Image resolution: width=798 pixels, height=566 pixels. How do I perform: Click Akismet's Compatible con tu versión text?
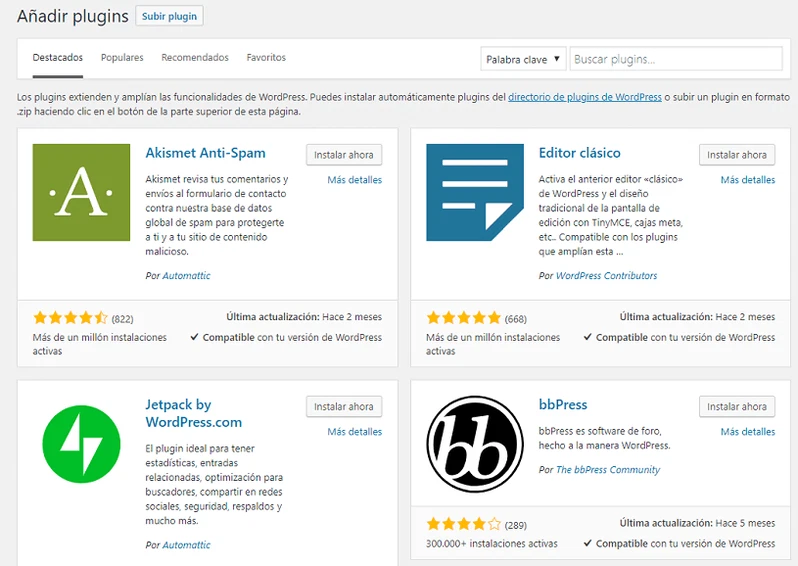[x=286, y=337]
